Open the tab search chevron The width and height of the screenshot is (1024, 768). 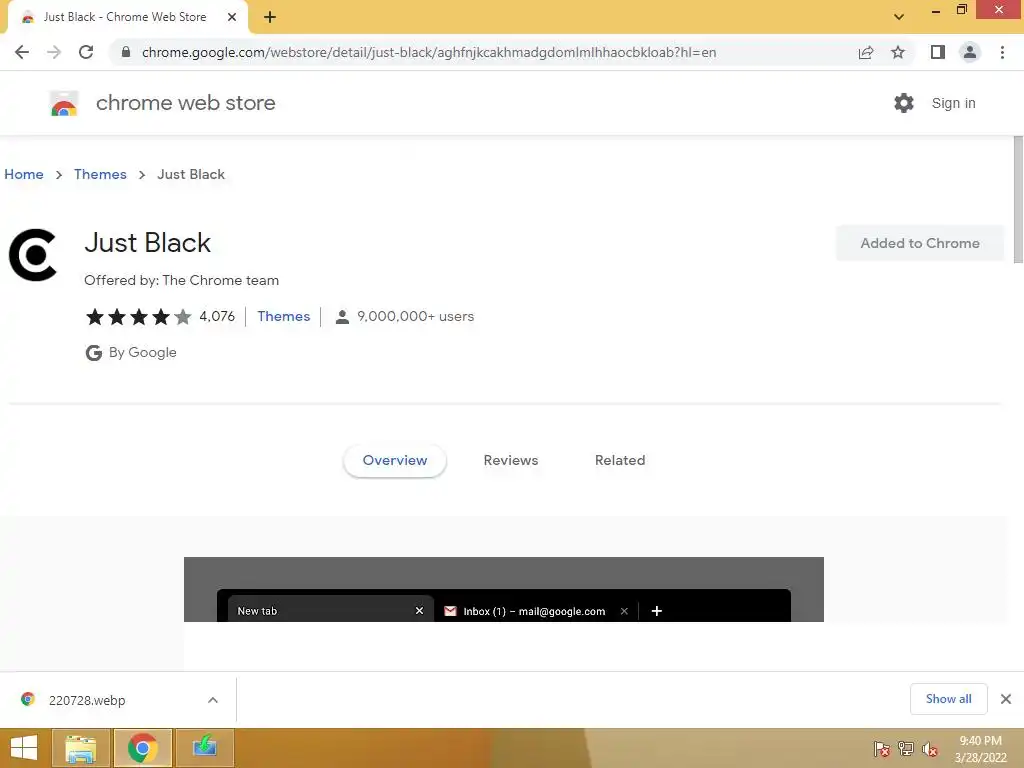pyautogui.click(x=899, y=17)
